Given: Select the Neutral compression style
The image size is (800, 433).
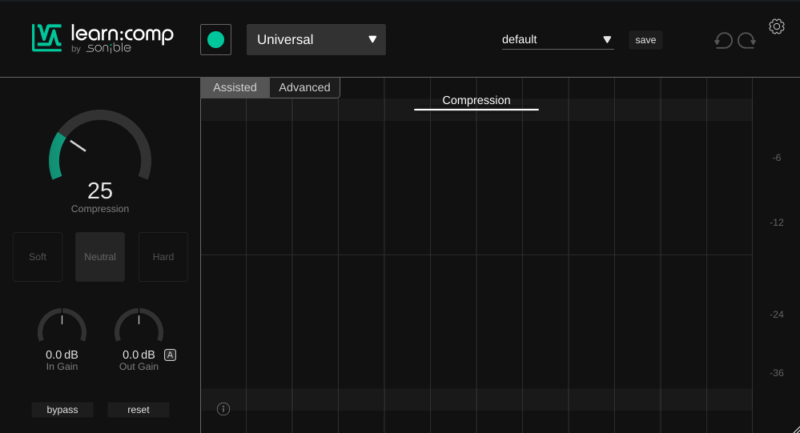Looking at the screenshot, I should pos(100,257).
